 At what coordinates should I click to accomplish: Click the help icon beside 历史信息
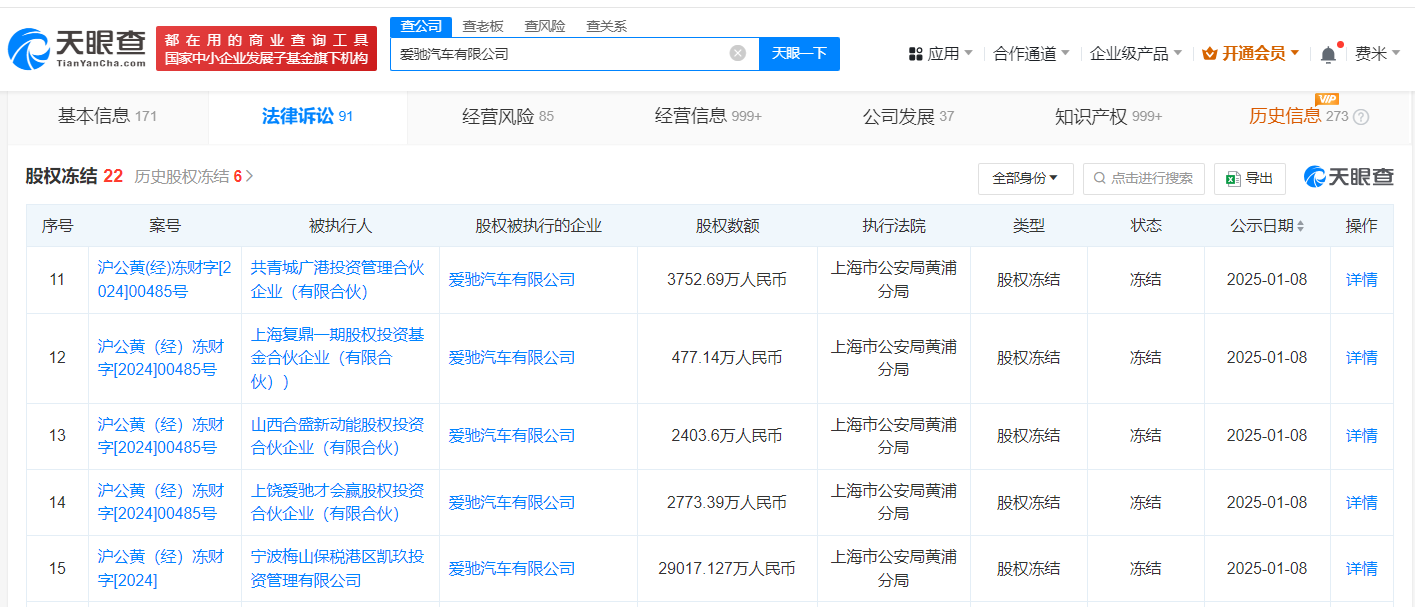(1361, 117)
